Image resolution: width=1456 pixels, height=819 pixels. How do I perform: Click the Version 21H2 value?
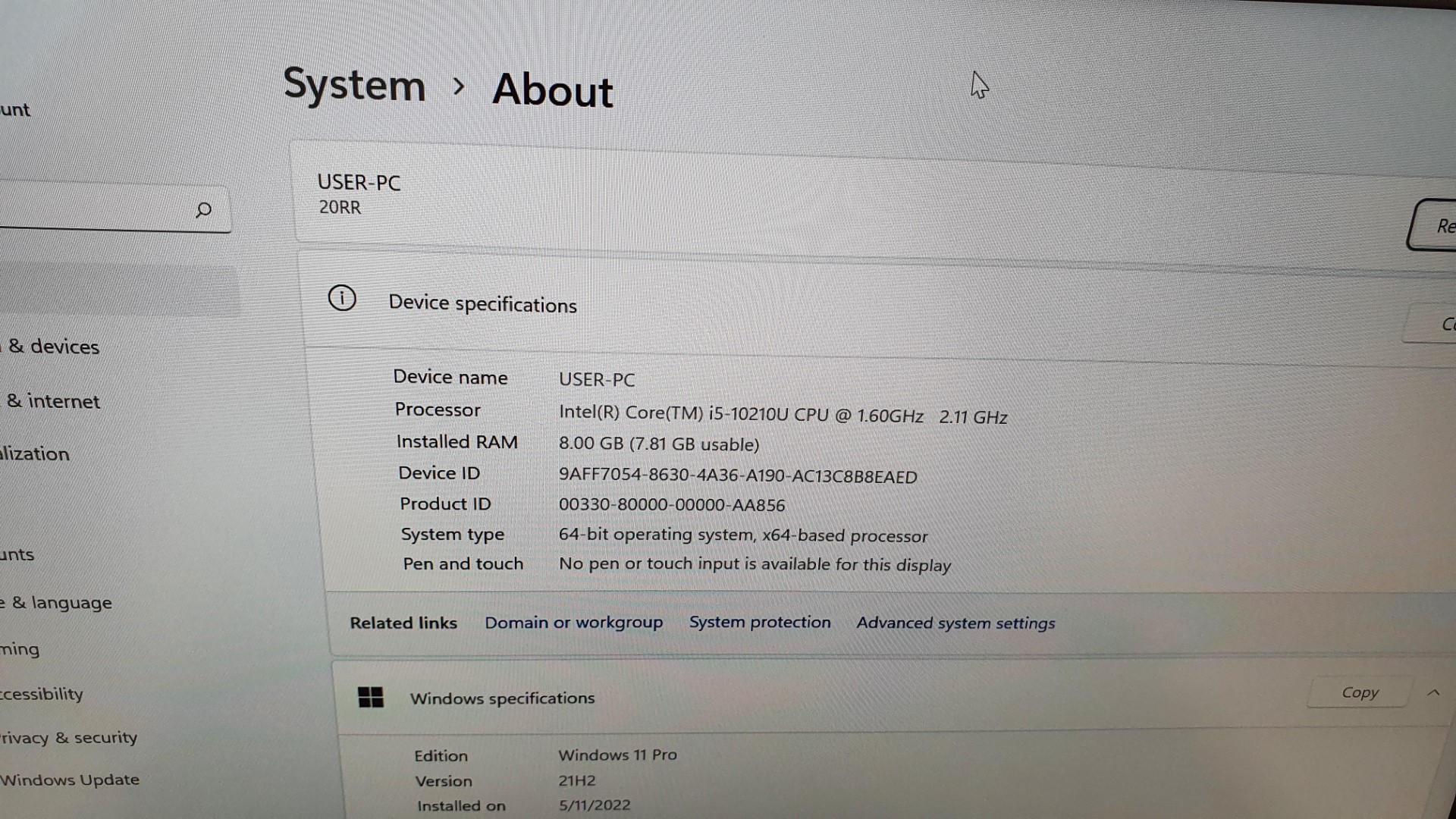(577, 780)
